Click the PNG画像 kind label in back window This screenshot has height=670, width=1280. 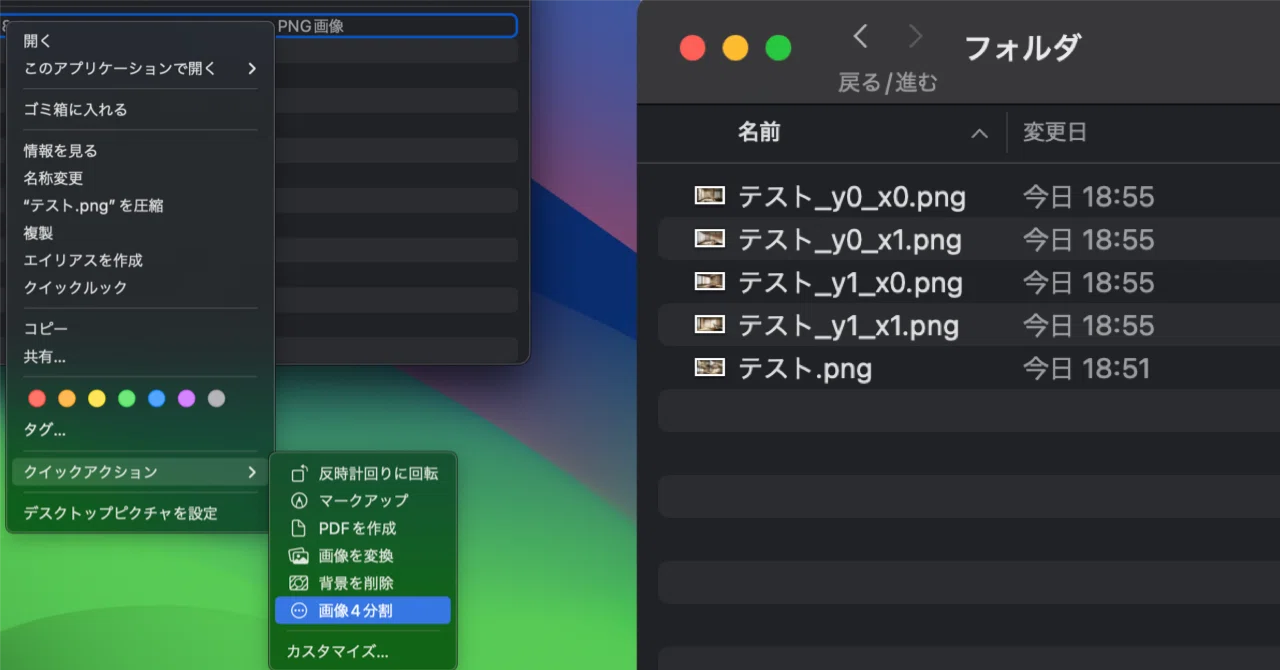[x=310, y=26]
